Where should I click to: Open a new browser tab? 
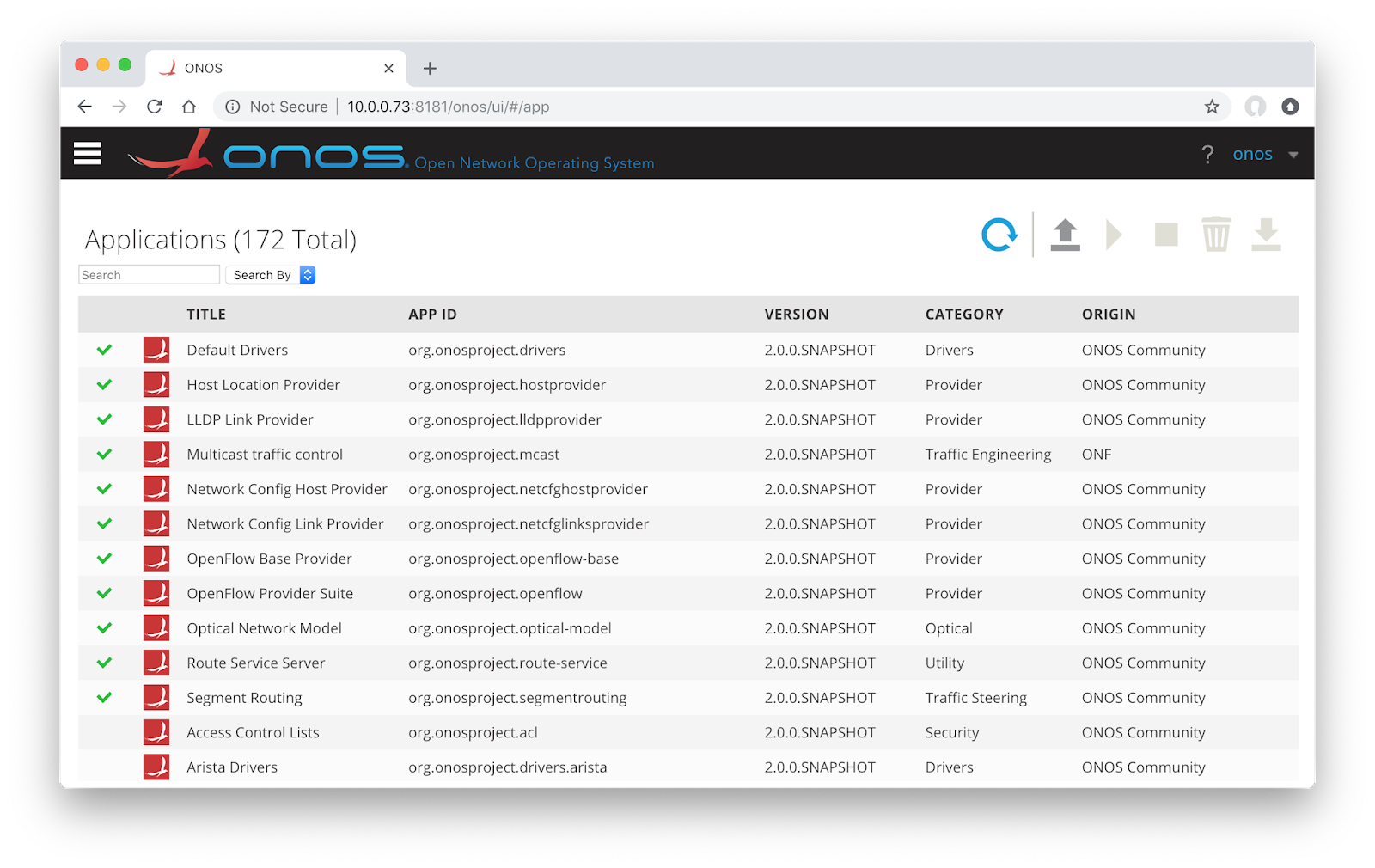click(x=431, y=68)
